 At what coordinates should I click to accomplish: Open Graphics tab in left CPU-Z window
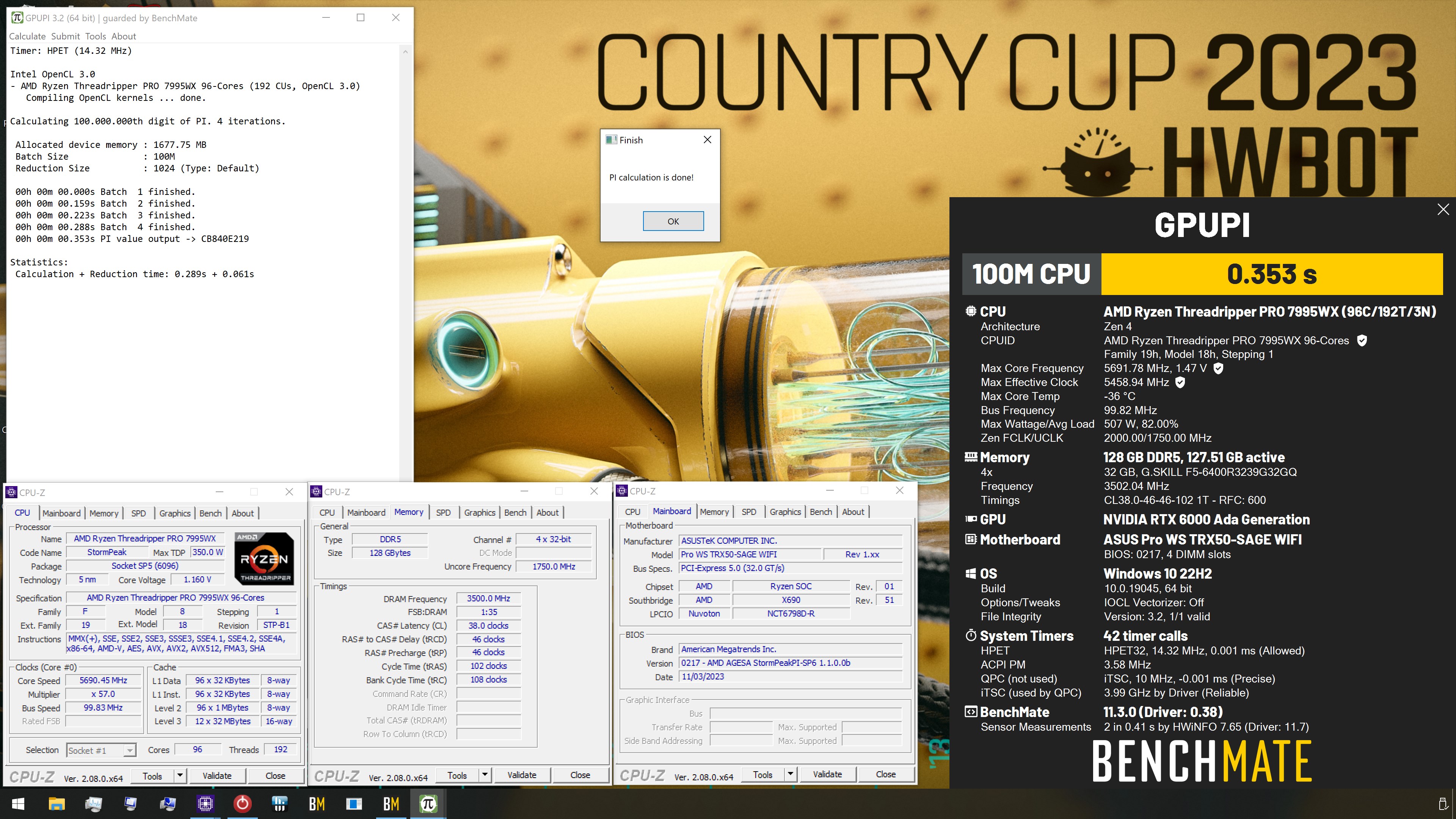[x=175, y=513]
